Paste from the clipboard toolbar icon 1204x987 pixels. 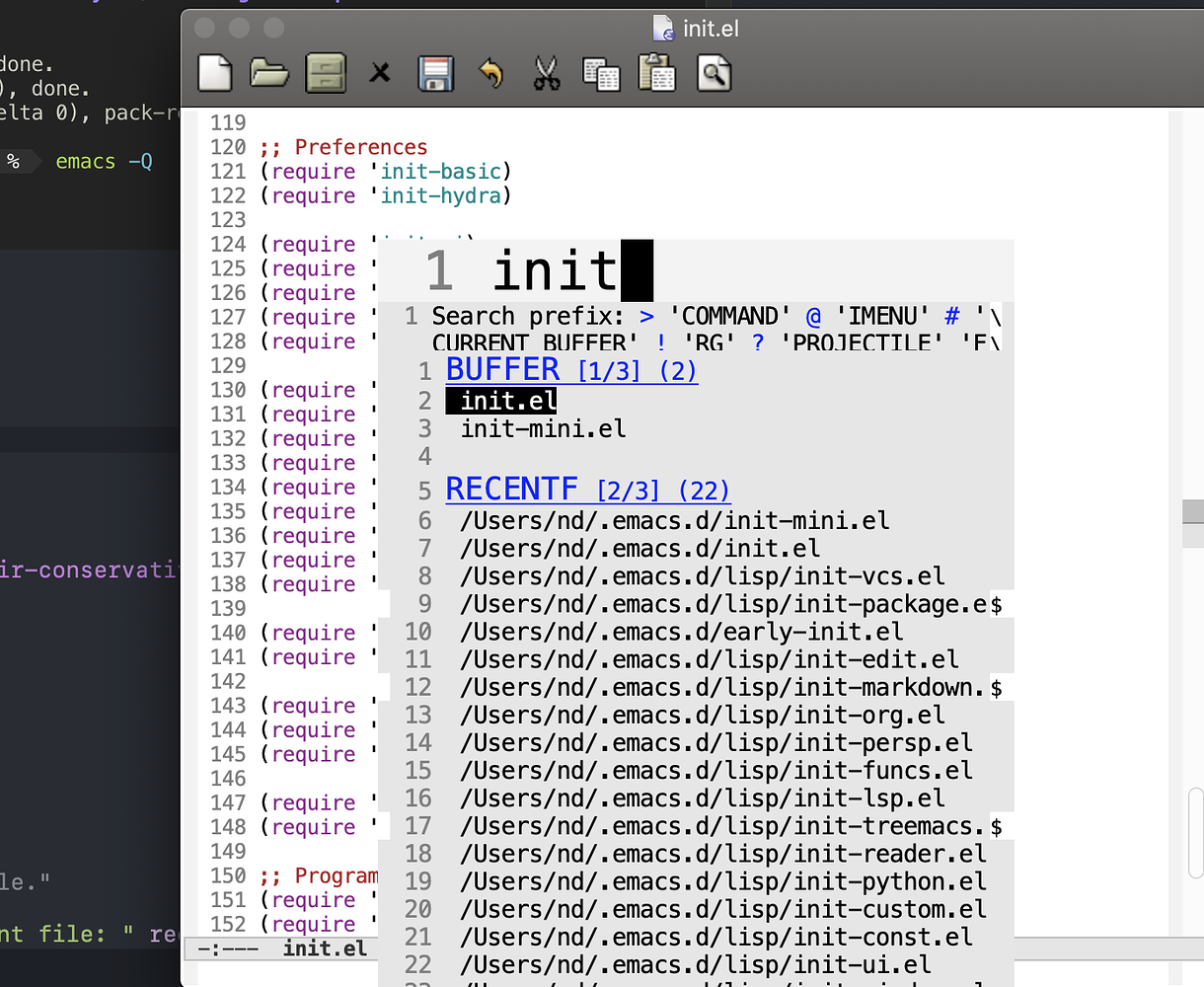[x=656, y=73]
